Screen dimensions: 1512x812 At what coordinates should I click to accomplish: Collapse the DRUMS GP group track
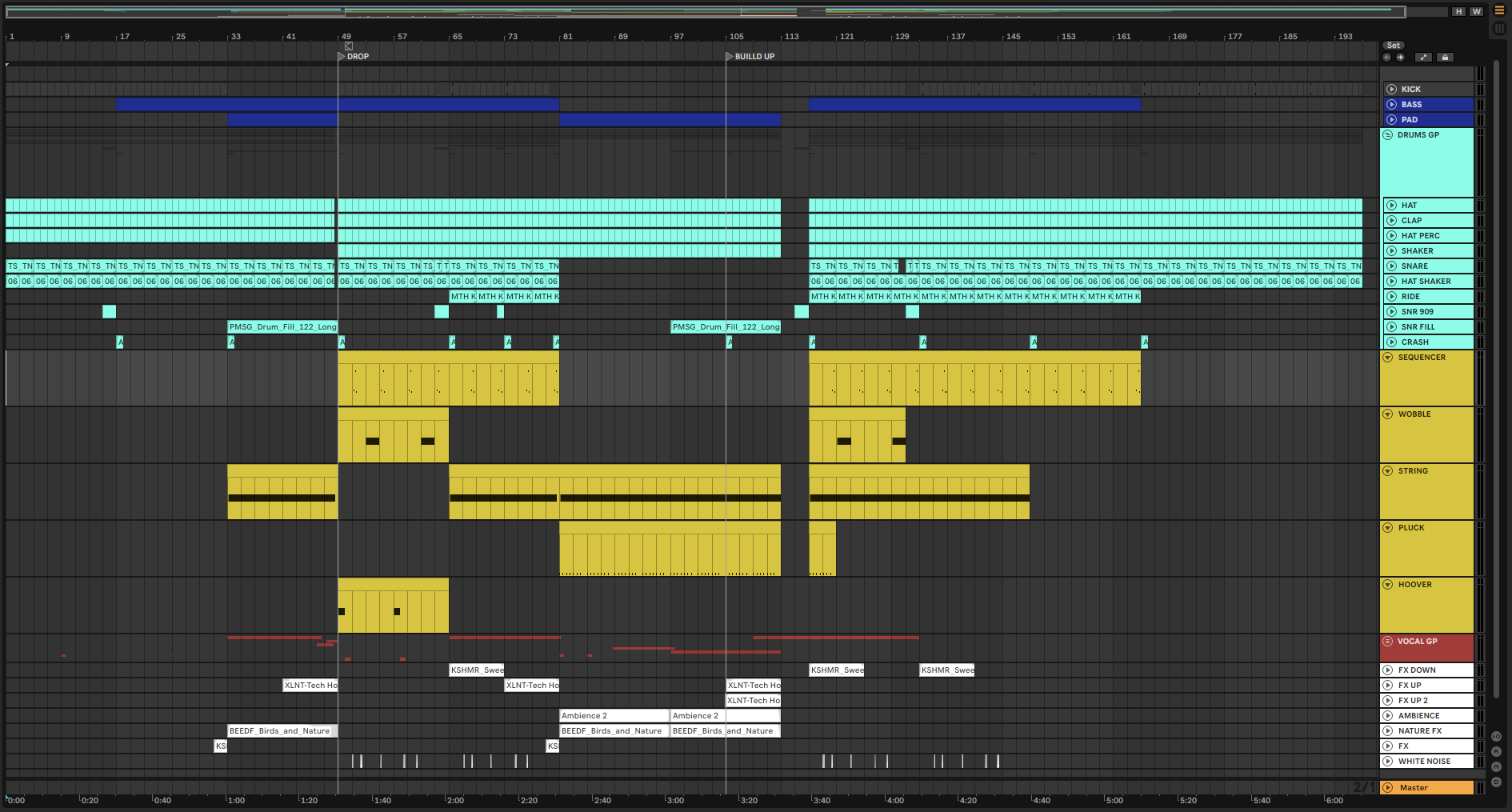(1388, 135)
